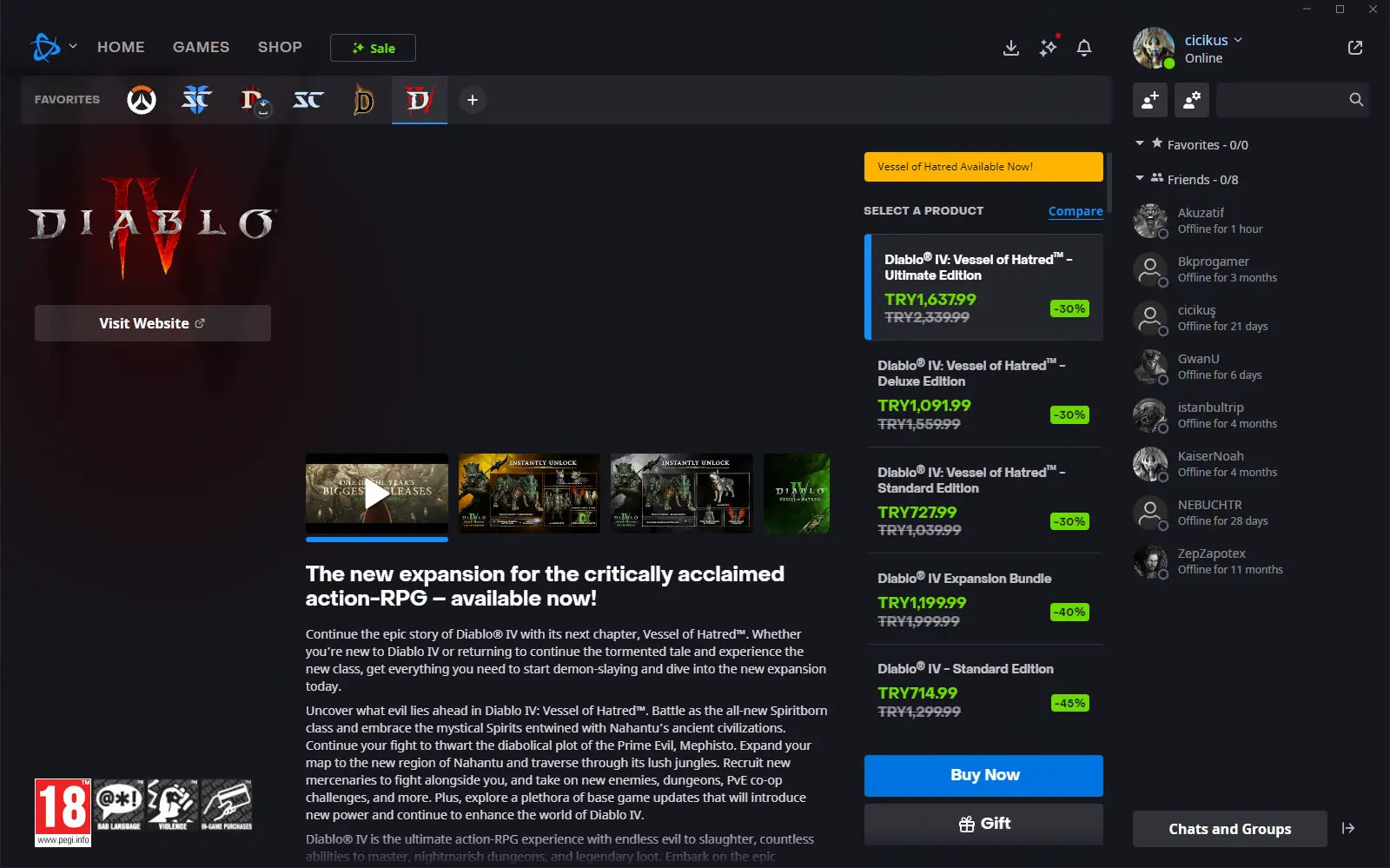
Task: Select Diablo IV Standard Edition product
Action: coord(983,690)
